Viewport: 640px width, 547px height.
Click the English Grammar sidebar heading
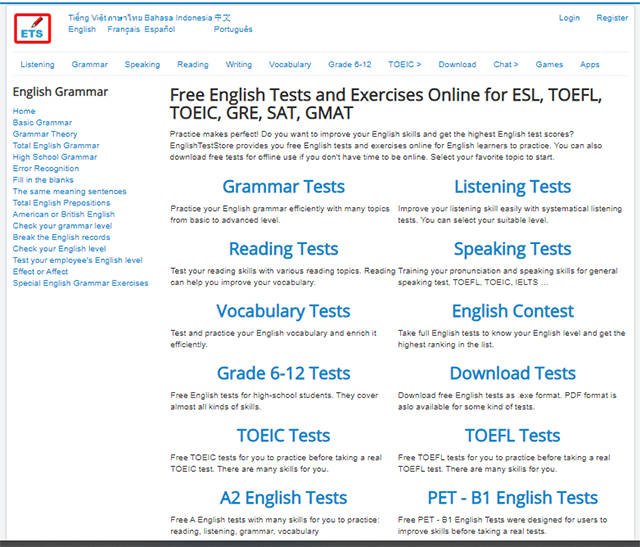[60, 92]
